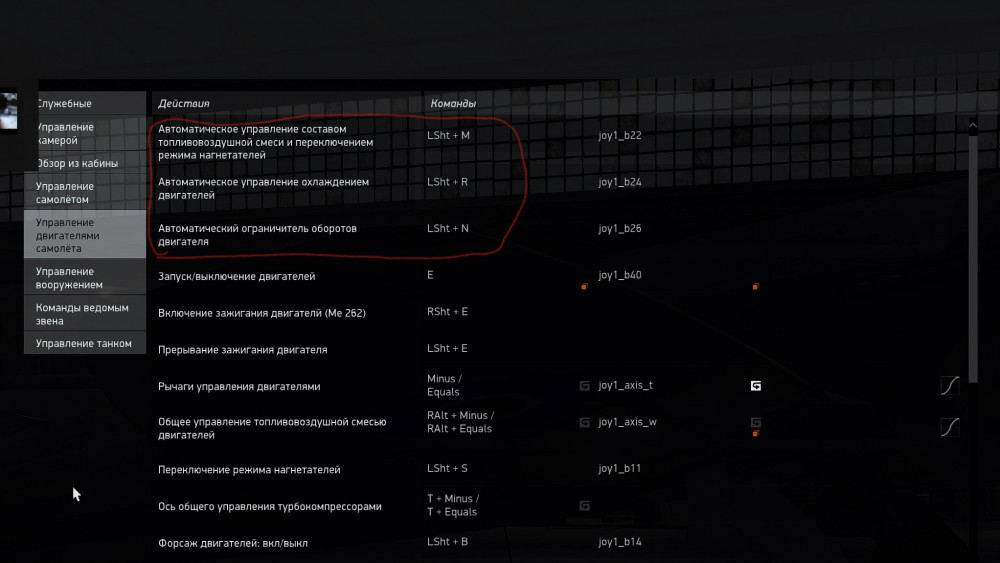
Task: Go to Команды ведомым звена category
Action: (82, 314)
